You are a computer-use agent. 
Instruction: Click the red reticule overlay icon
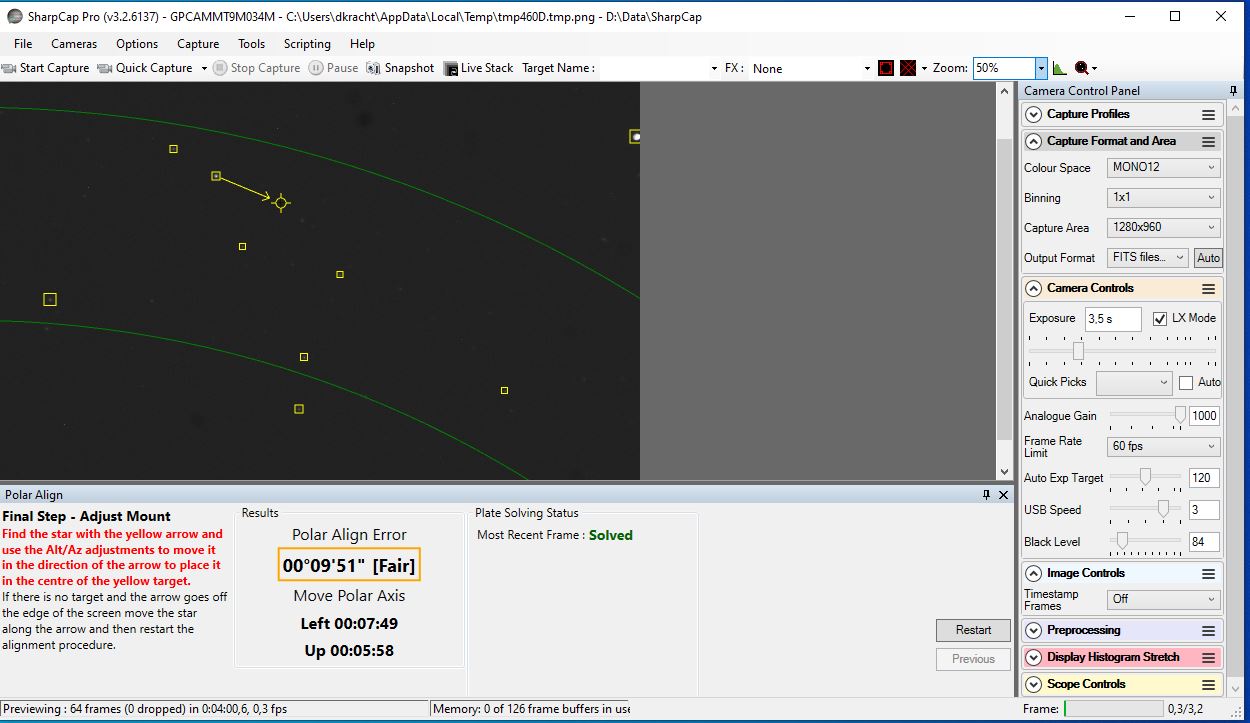(885, 68)
